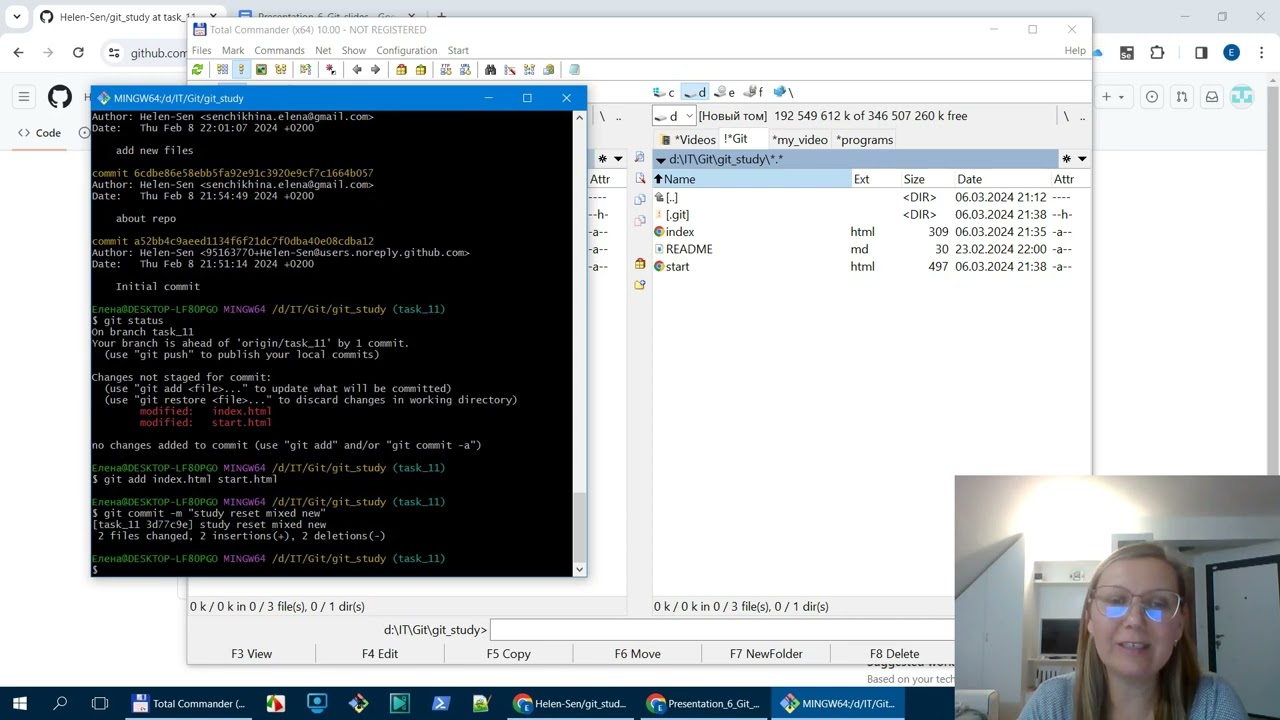This screenshot has width=1280, height=720.
Task: Click the F3 View button
Action: point(251,654)
